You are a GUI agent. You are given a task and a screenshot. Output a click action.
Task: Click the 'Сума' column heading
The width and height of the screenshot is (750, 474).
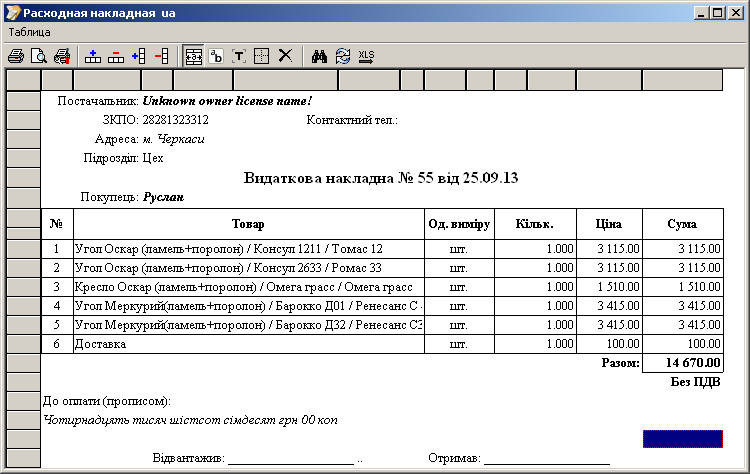click(683, 224)
